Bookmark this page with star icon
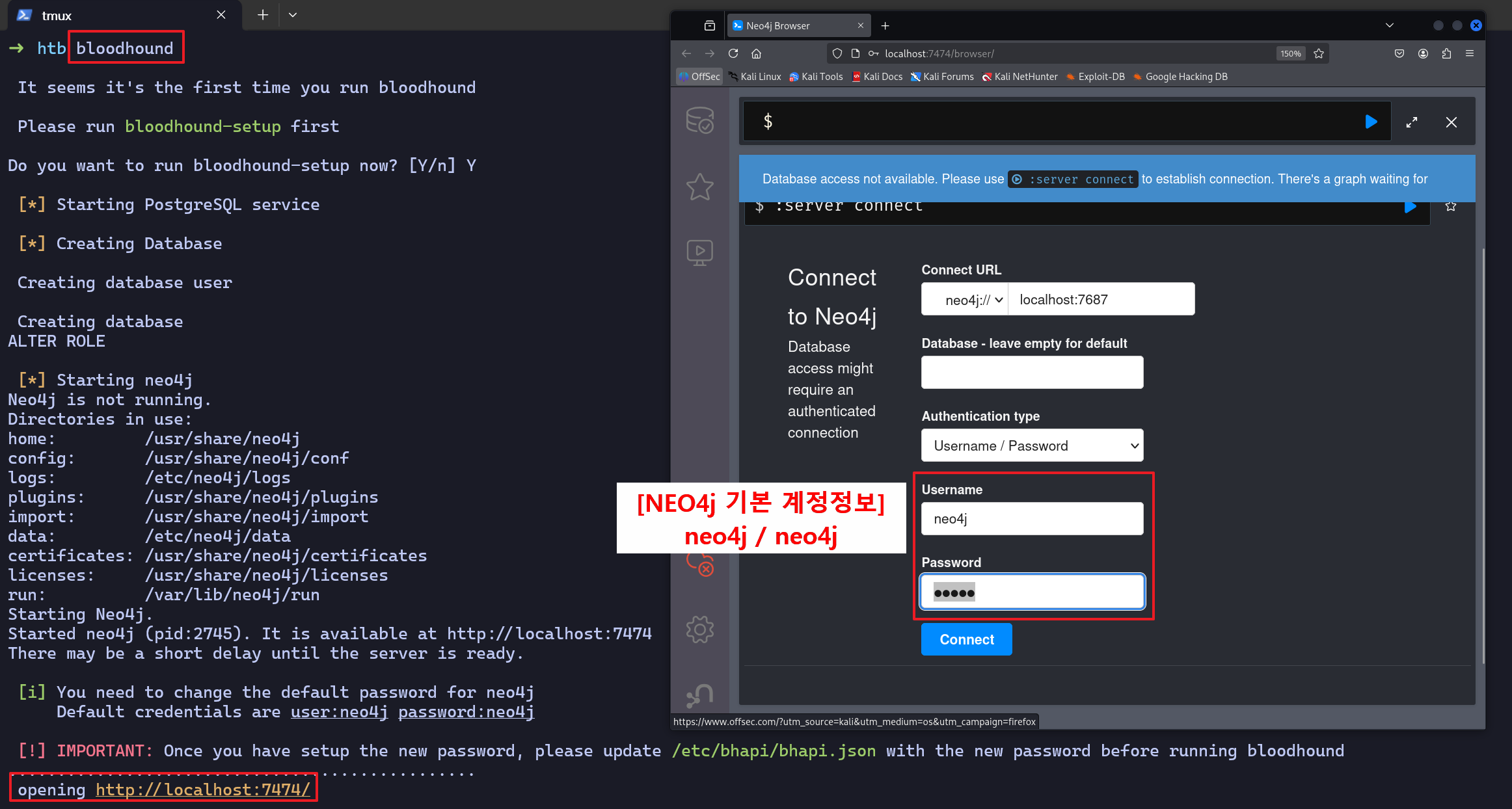This screenshot has width=1512, height=809. point(1319,54)
